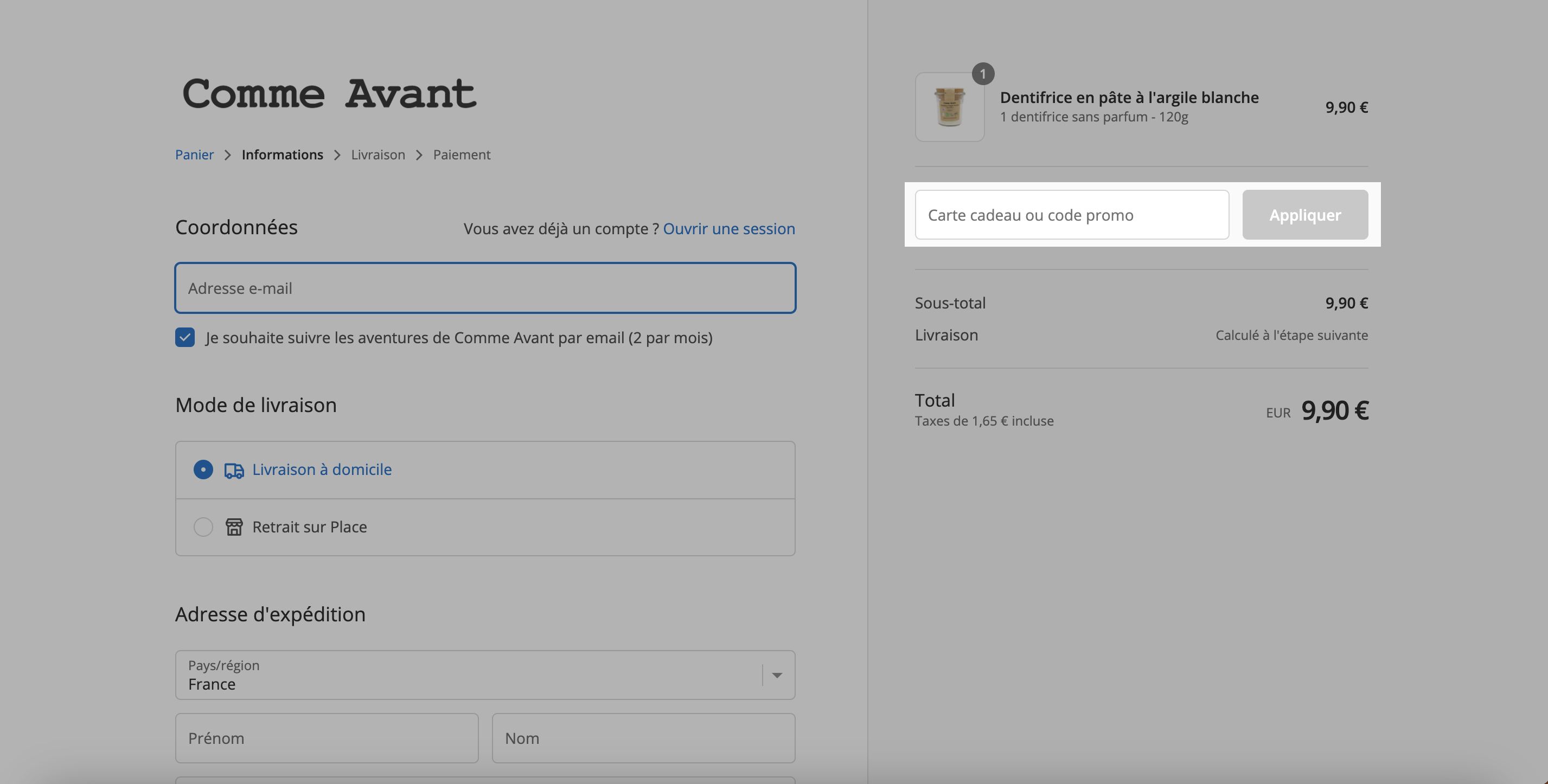Select Retrait sur Place radio button
Screen dimensions: 1548x784
coord(203,527)
